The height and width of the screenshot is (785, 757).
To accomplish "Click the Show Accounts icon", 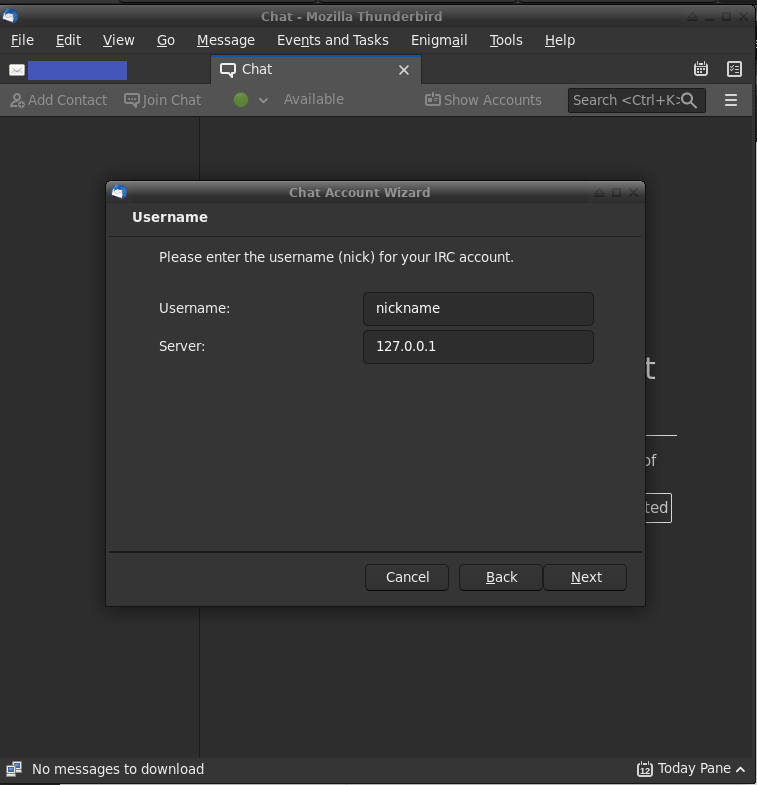I will pos(433,100).
